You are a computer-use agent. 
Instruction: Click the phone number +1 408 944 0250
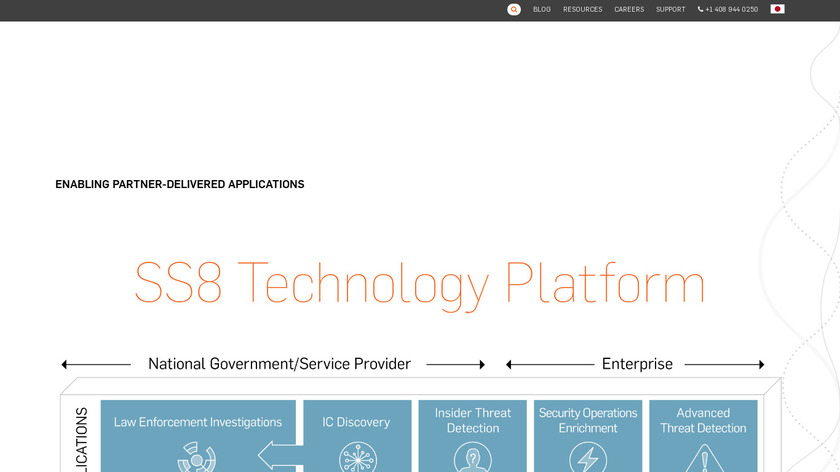[x=728, y=9]
